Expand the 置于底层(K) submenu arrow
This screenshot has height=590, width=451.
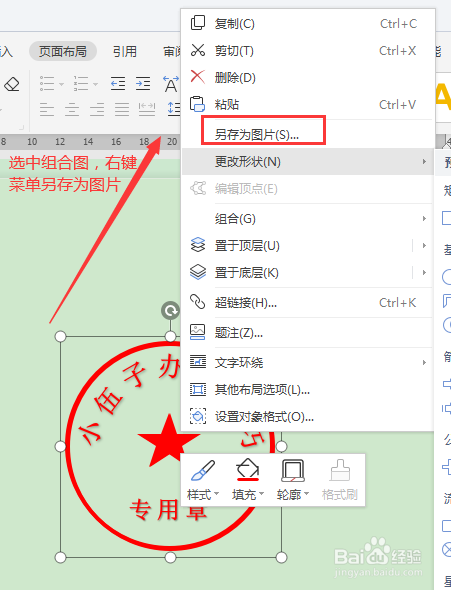tap(424, 273)
